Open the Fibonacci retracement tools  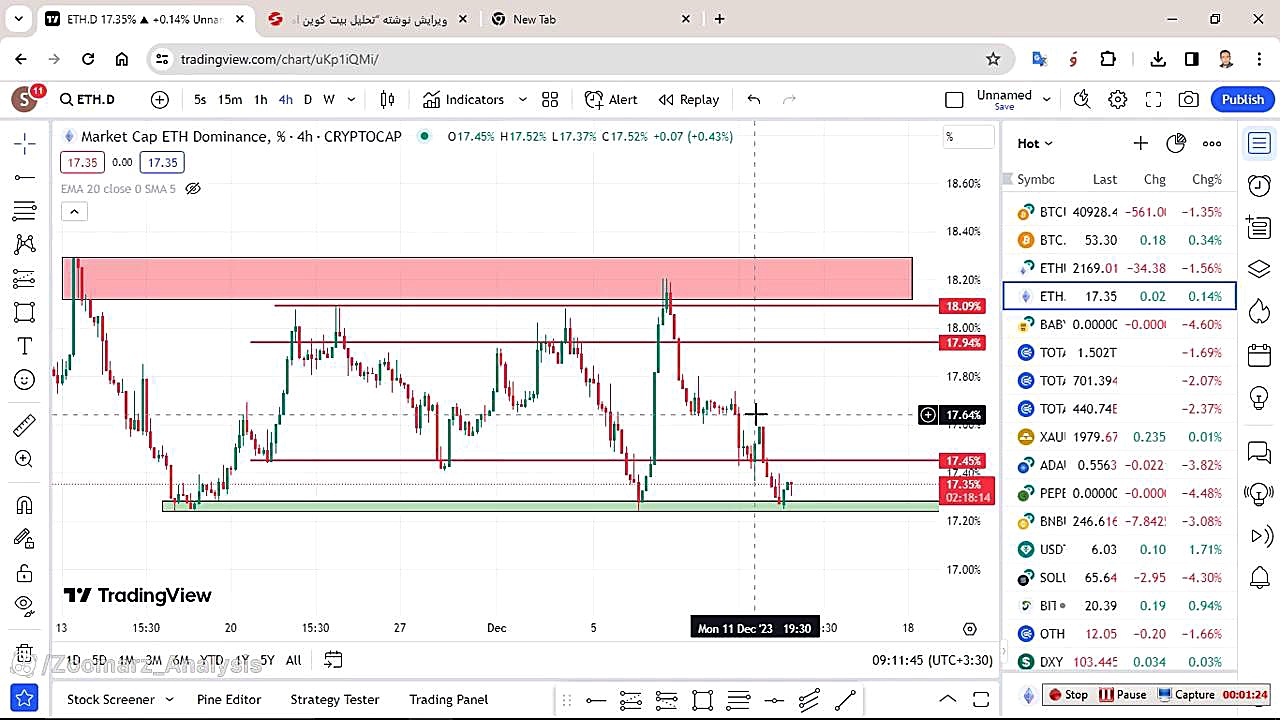(x=25, y=211)
